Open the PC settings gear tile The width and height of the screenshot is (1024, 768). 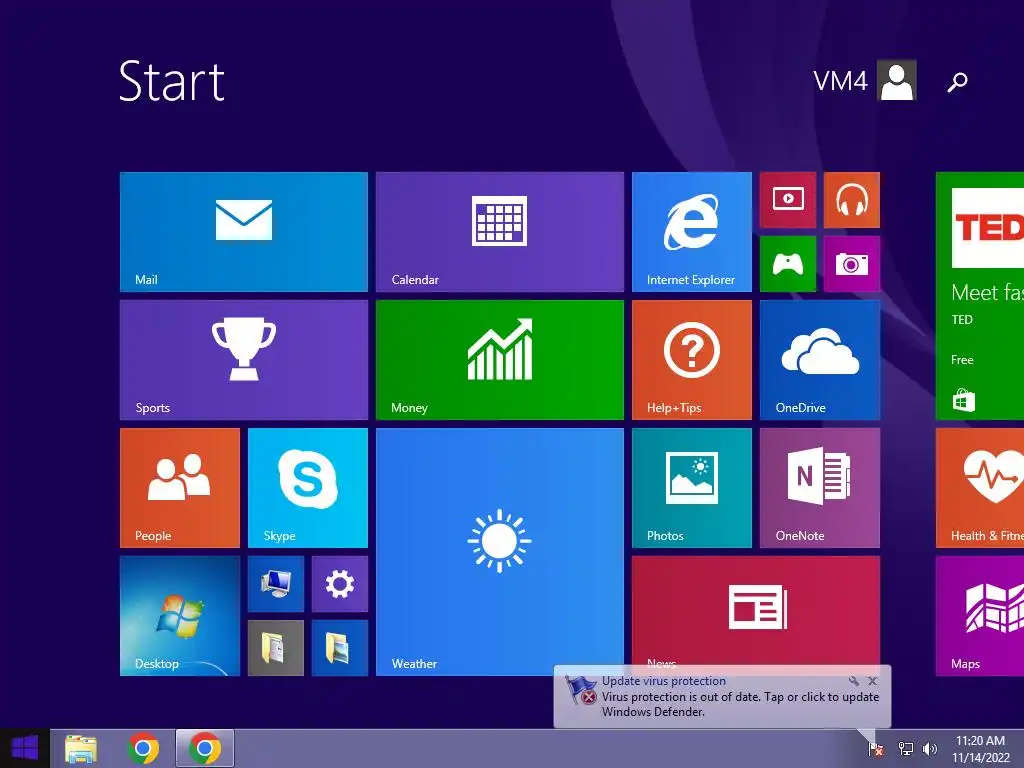coord(340,584)
